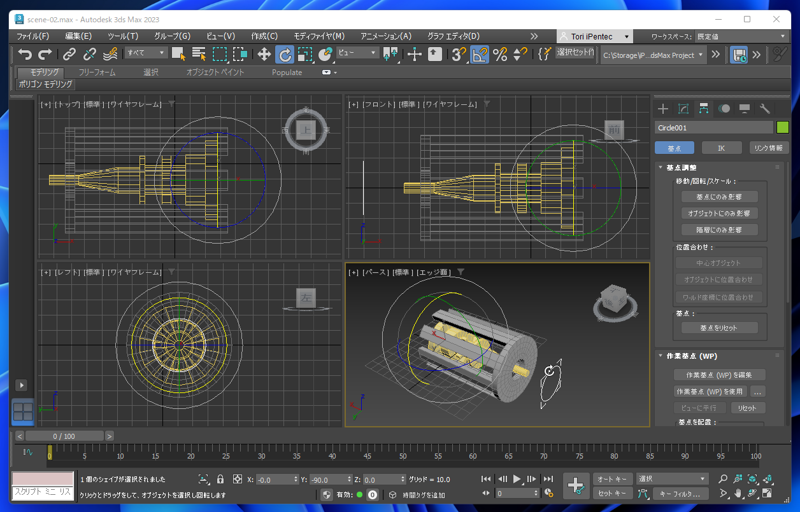The height and width of the screenshot is (512, 800).
Task: Open the selection filter すべて dropdown
Action: (146, 53)
